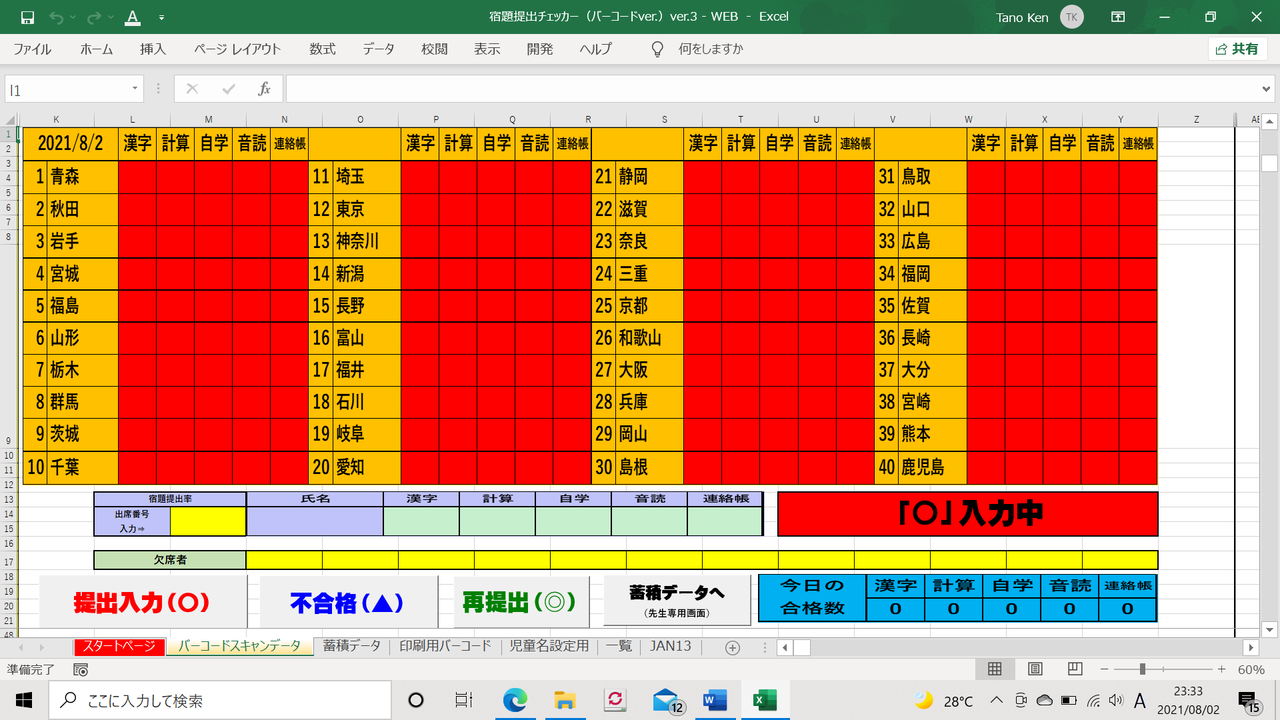Click the yellow 出席番号 input cell

(208, 521)
